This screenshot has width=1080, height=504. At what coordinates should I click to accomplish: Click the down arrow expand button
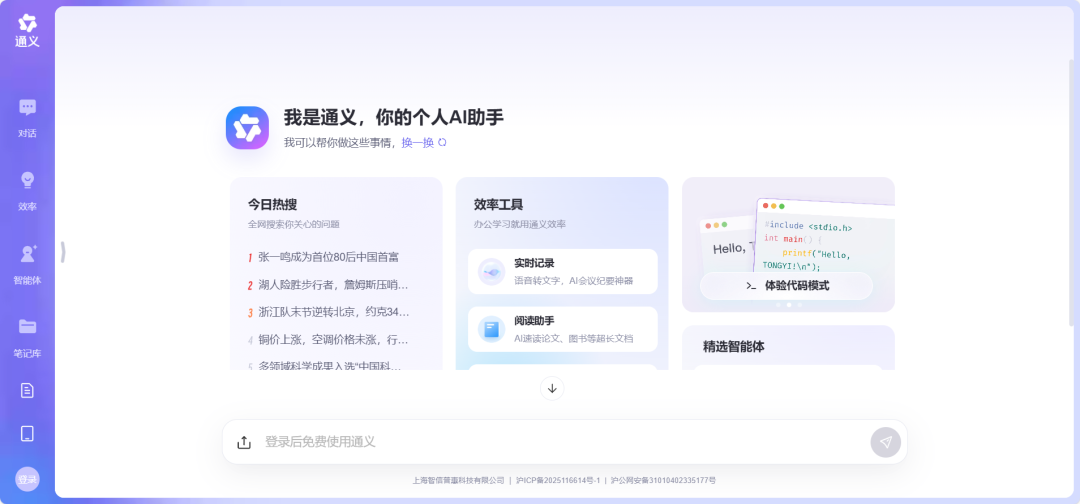click(x=552, y=388)
